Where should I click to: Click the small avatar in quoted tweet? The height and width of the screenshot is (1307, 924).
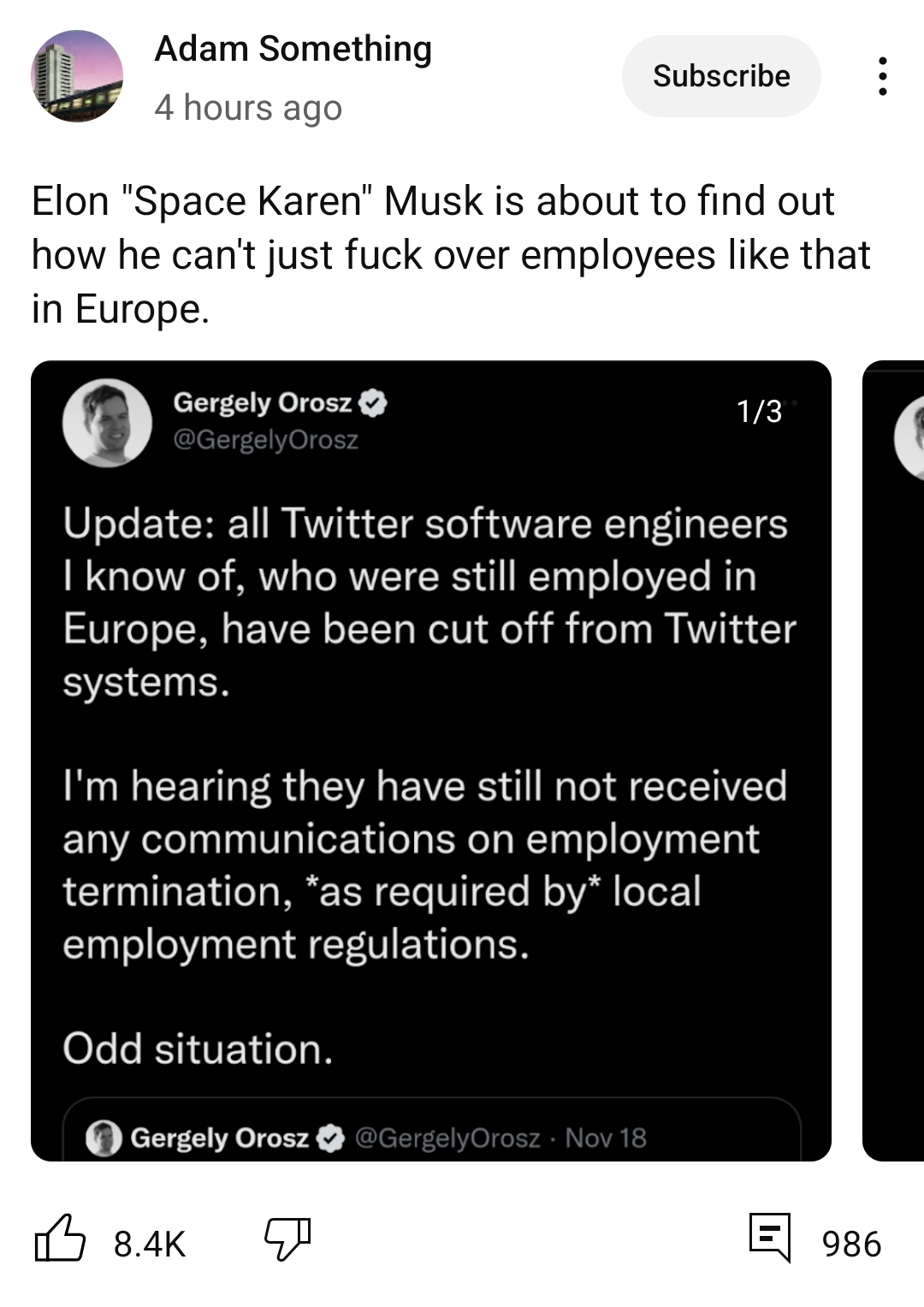104,1138
